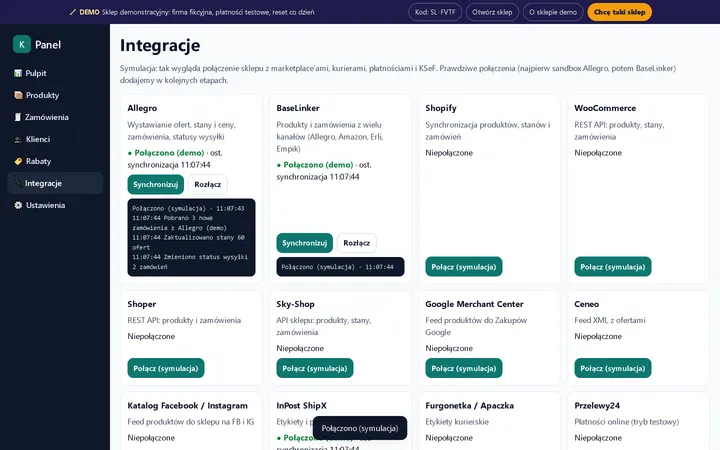This screenshot has width=720, height=450.
Task: Open Klienci in the sidebar menu
Action: [55, 139]
